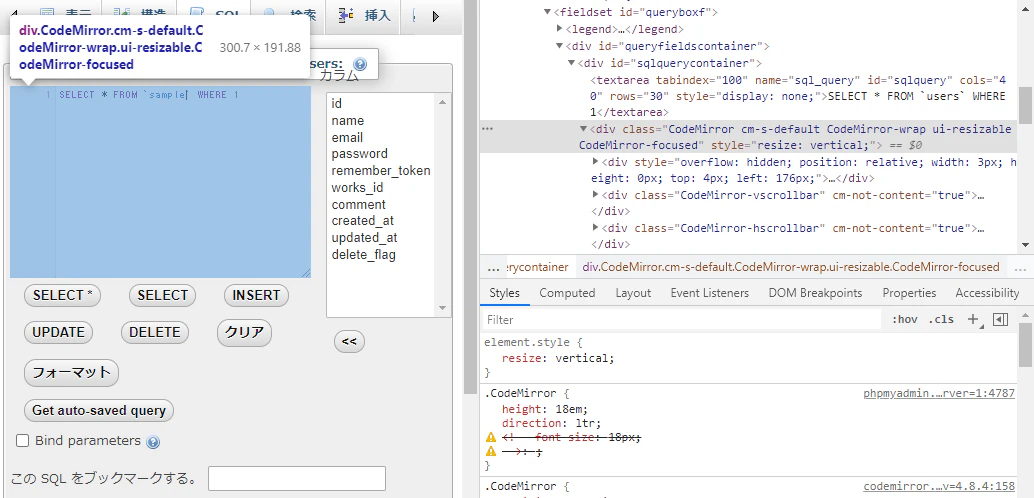Expand the CodeMirror-vscrollbar div node

pyautogui.click(x=595, y=195)
